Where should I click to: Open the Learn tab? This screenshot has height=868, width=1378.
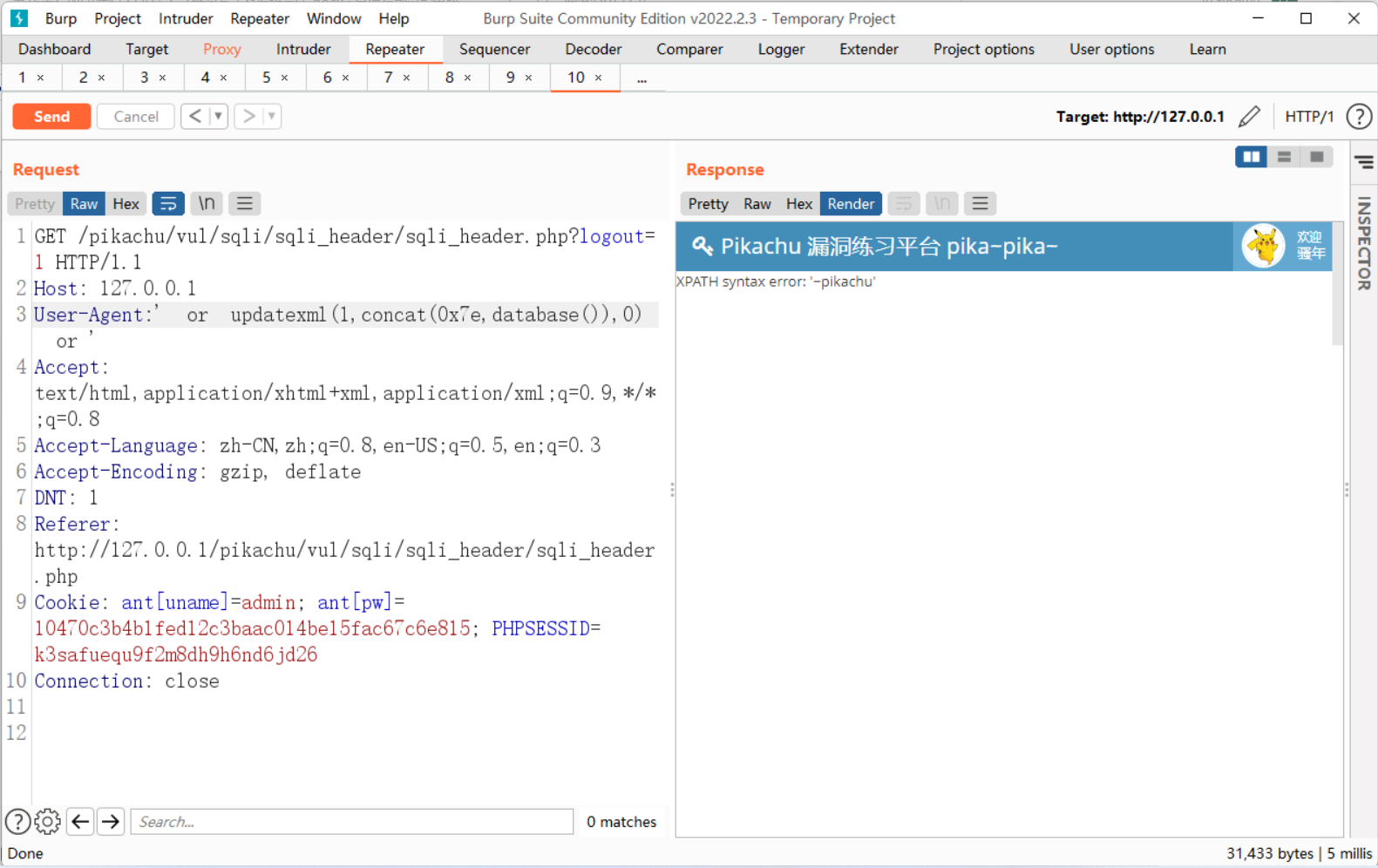coord(1208,49)
